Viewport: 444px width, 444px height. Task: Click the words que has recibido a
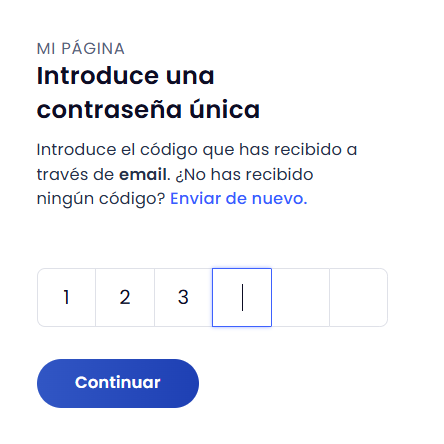[x=280, y=150]
